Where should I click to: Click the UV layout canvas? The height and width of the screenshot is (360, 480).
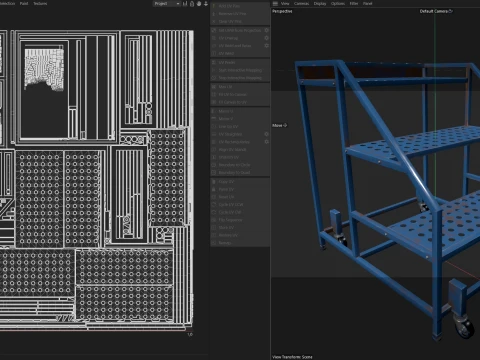[x=97, y=180]
